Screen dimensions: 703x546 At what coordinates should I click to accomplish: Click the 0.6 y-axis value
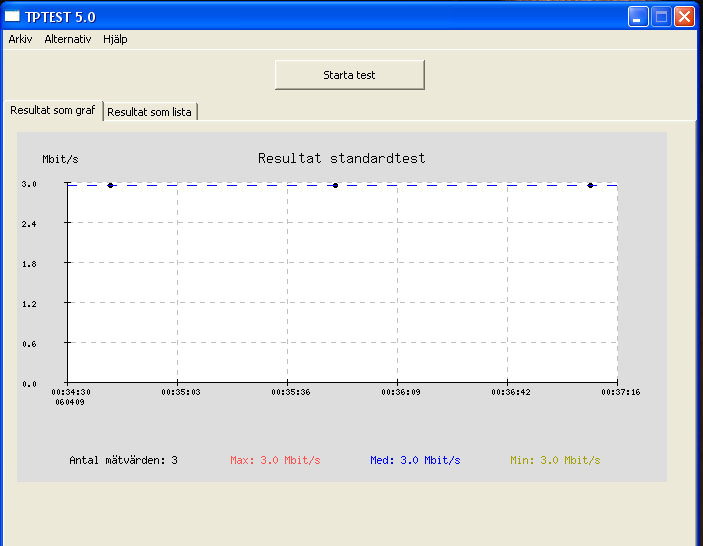click(x=29, y=344)
